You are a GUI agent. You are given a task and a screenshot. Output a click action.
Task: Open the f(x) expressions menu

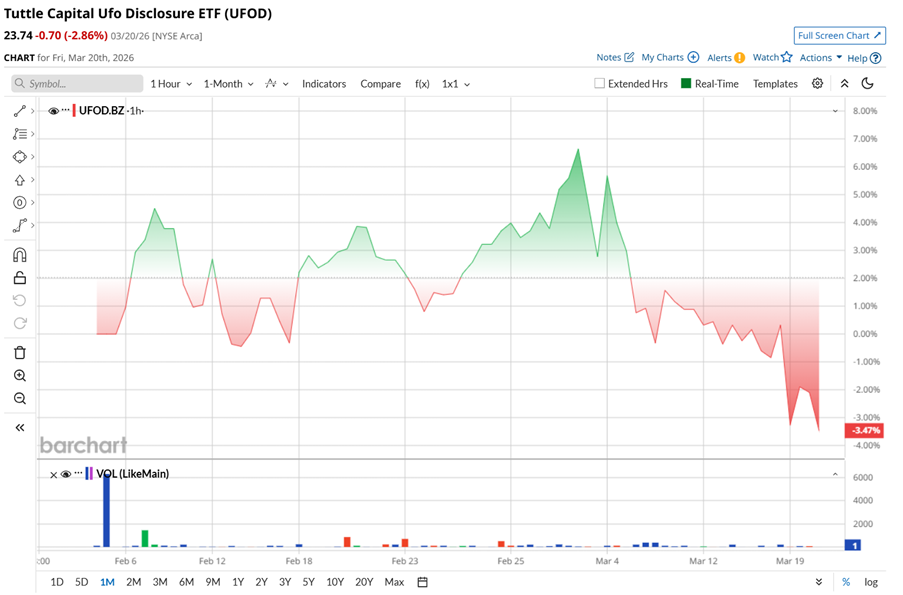click(422, 84)
